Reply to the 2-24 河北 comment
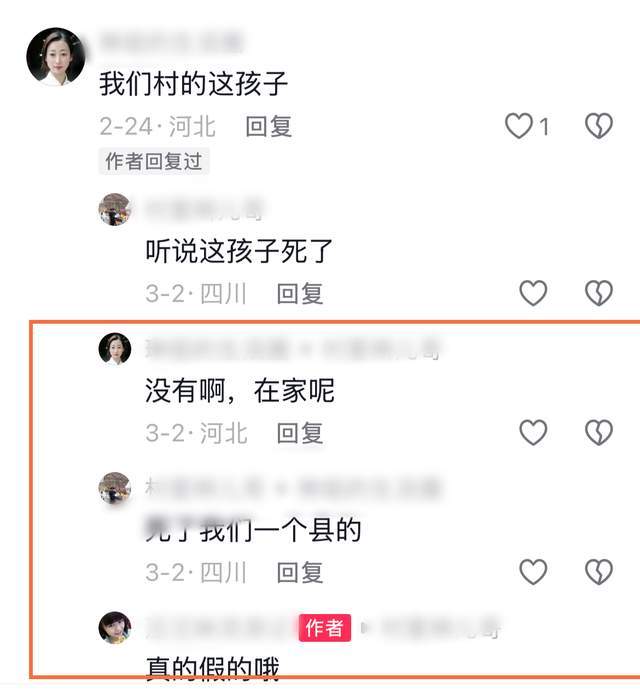640x689 pixels. (x=269, y=127)
